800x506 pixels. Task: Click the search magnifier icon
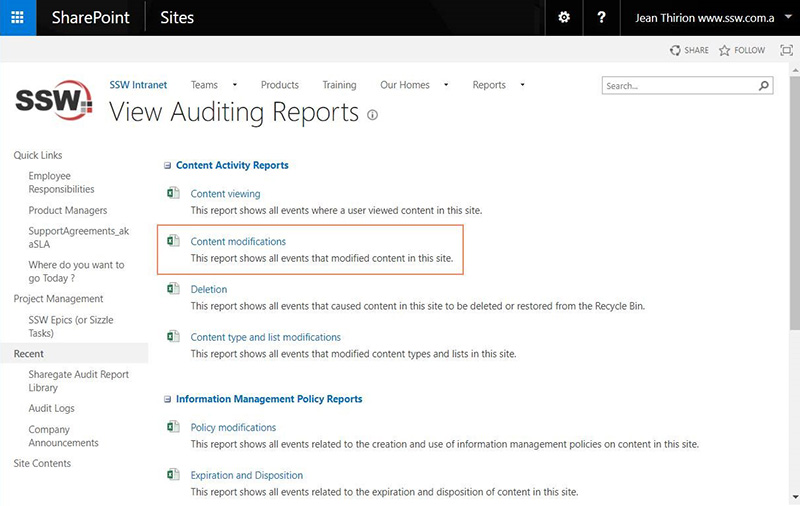765,86
